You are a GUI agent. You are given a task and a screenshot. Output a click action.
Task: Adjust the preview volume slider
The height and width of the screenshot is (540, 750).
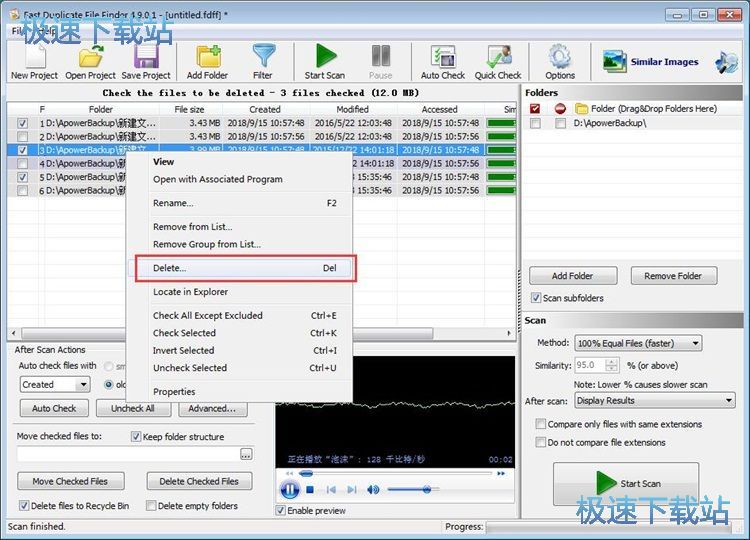click(413, 489)
